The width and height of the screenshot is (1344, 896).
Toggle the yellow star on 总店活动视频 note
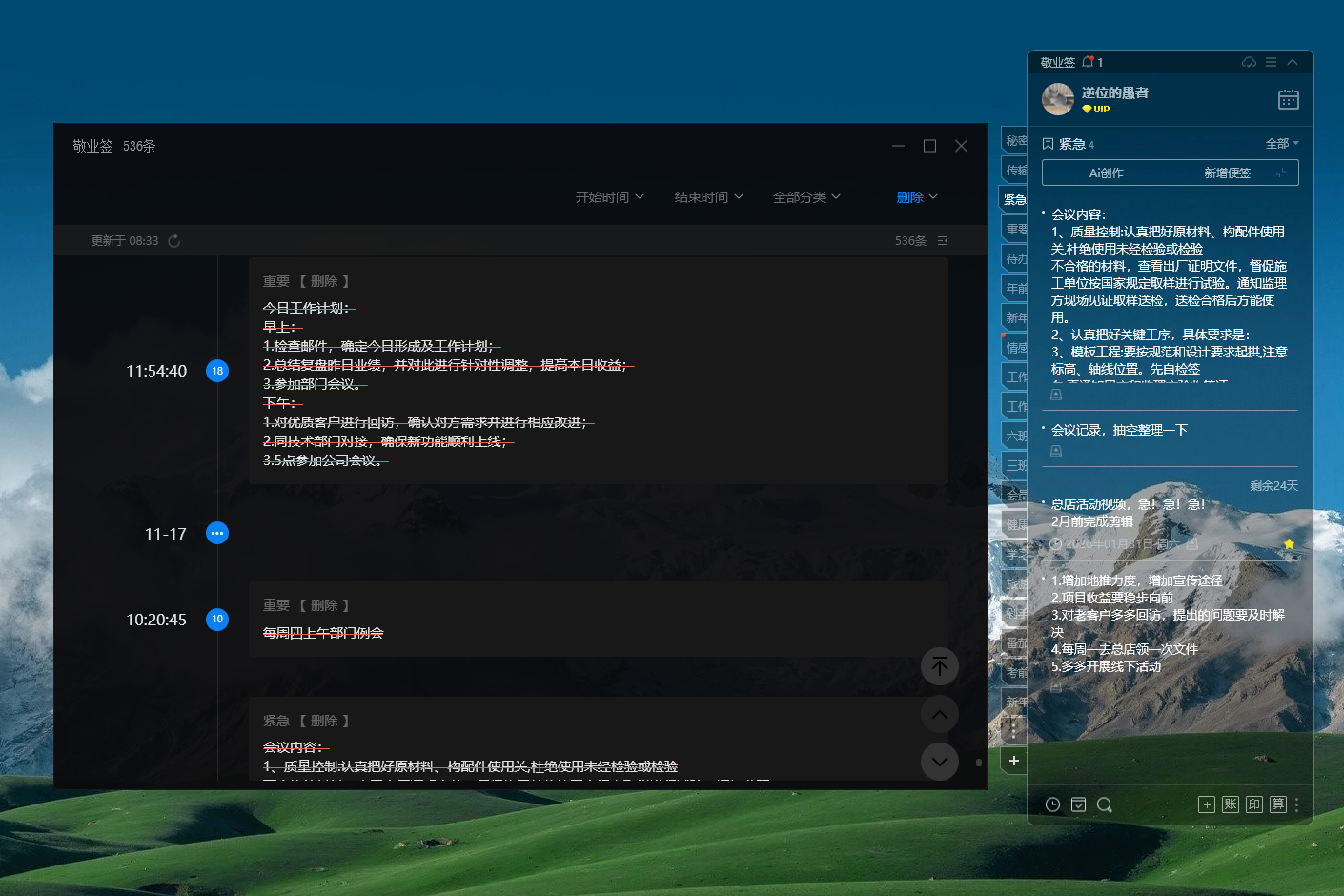pyautogui.click(x=1289, y=544)
